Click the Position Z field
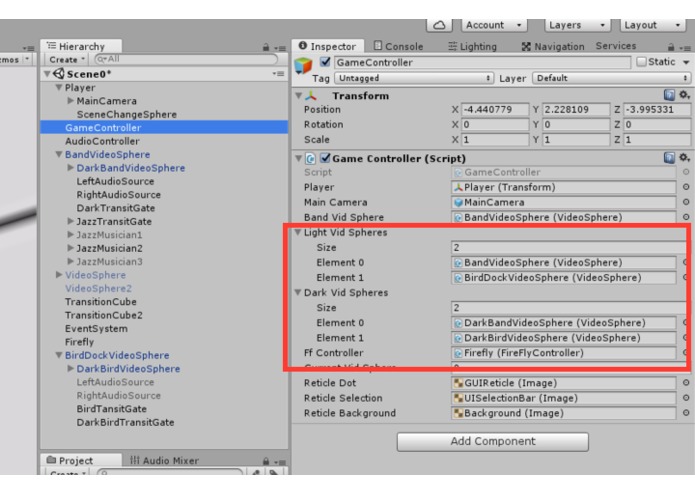 click(657, 109)
